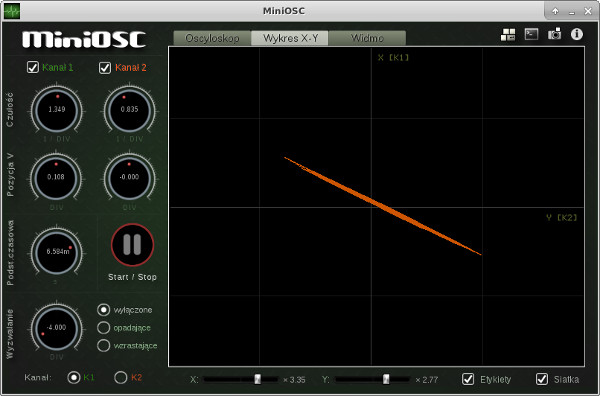
Task: Close the MiniOSC window
Action: coord(588,11)
